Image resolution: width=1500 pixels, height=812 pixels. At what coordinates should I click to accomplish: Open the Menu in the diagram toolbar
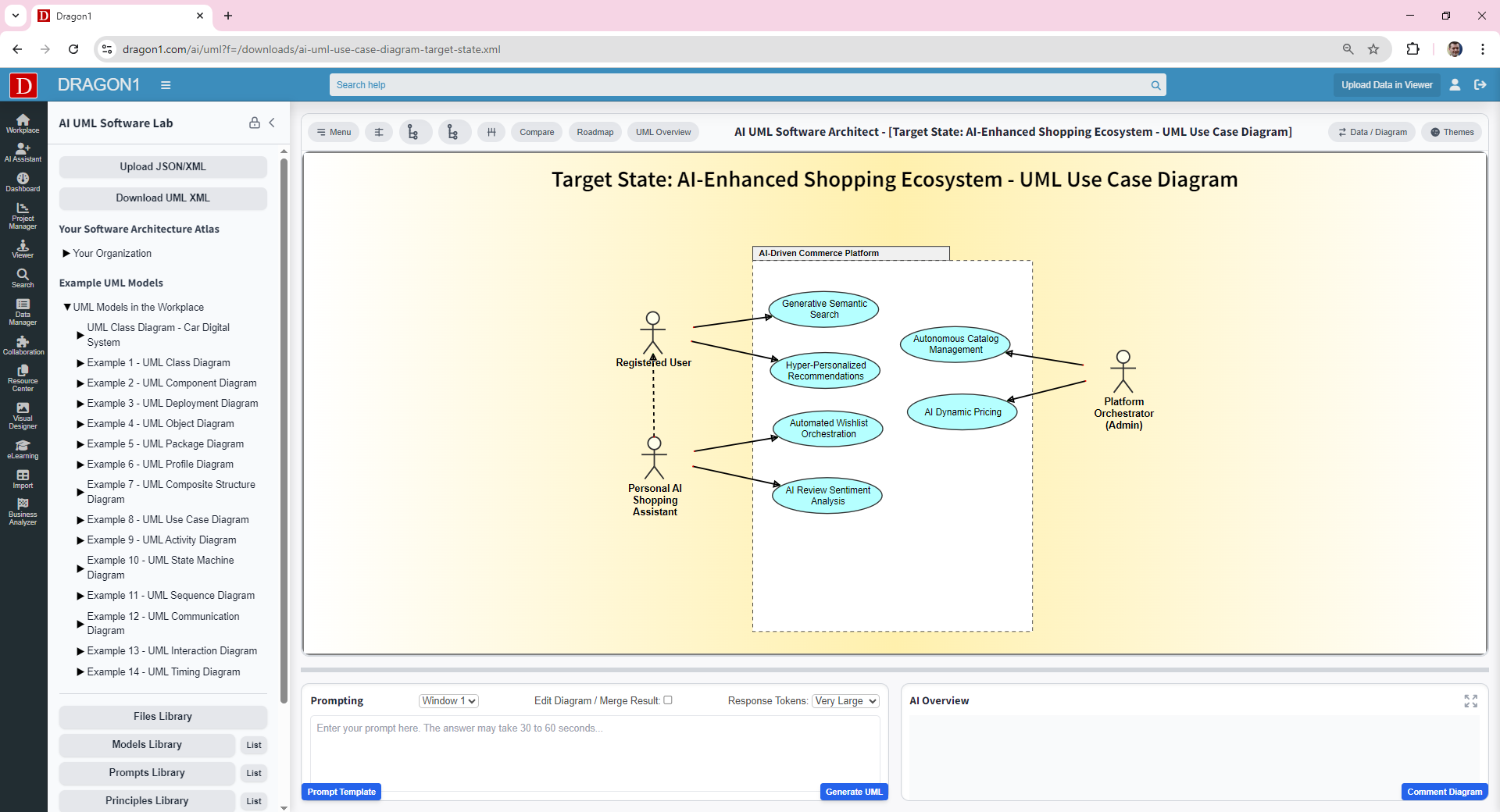[334, 132]
